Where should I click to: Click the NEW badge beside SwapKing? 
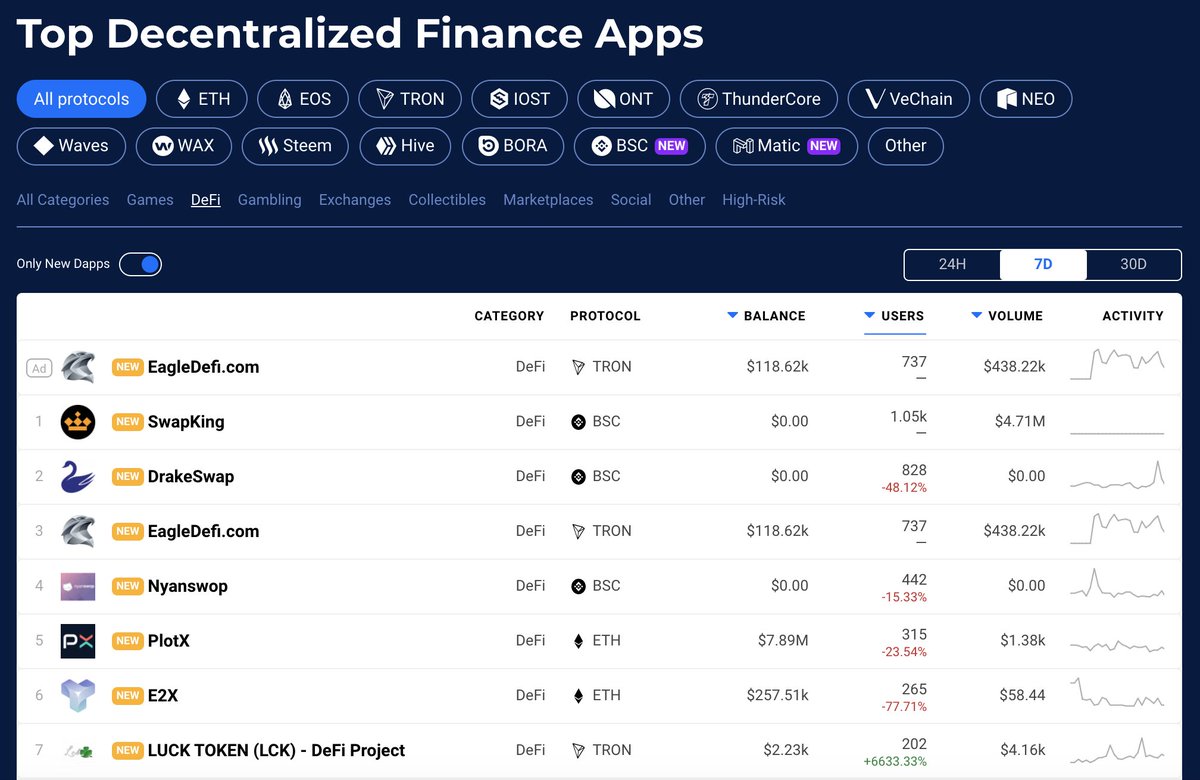128,422
